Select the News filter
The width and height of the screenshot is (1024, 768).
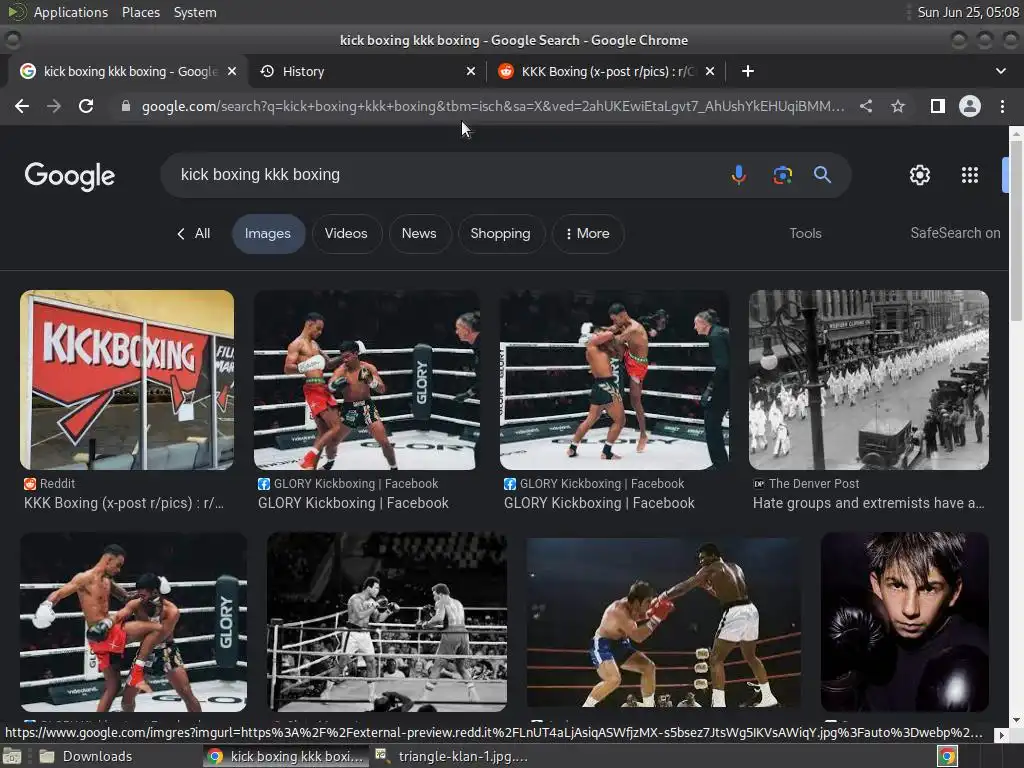(x=419, y=233)
